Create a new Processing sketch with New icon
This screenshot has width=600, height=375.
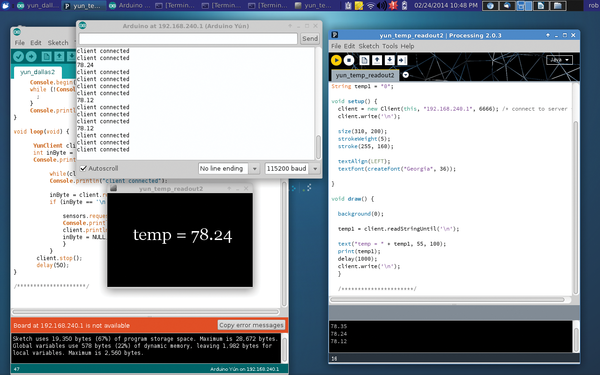click(364, 60)
